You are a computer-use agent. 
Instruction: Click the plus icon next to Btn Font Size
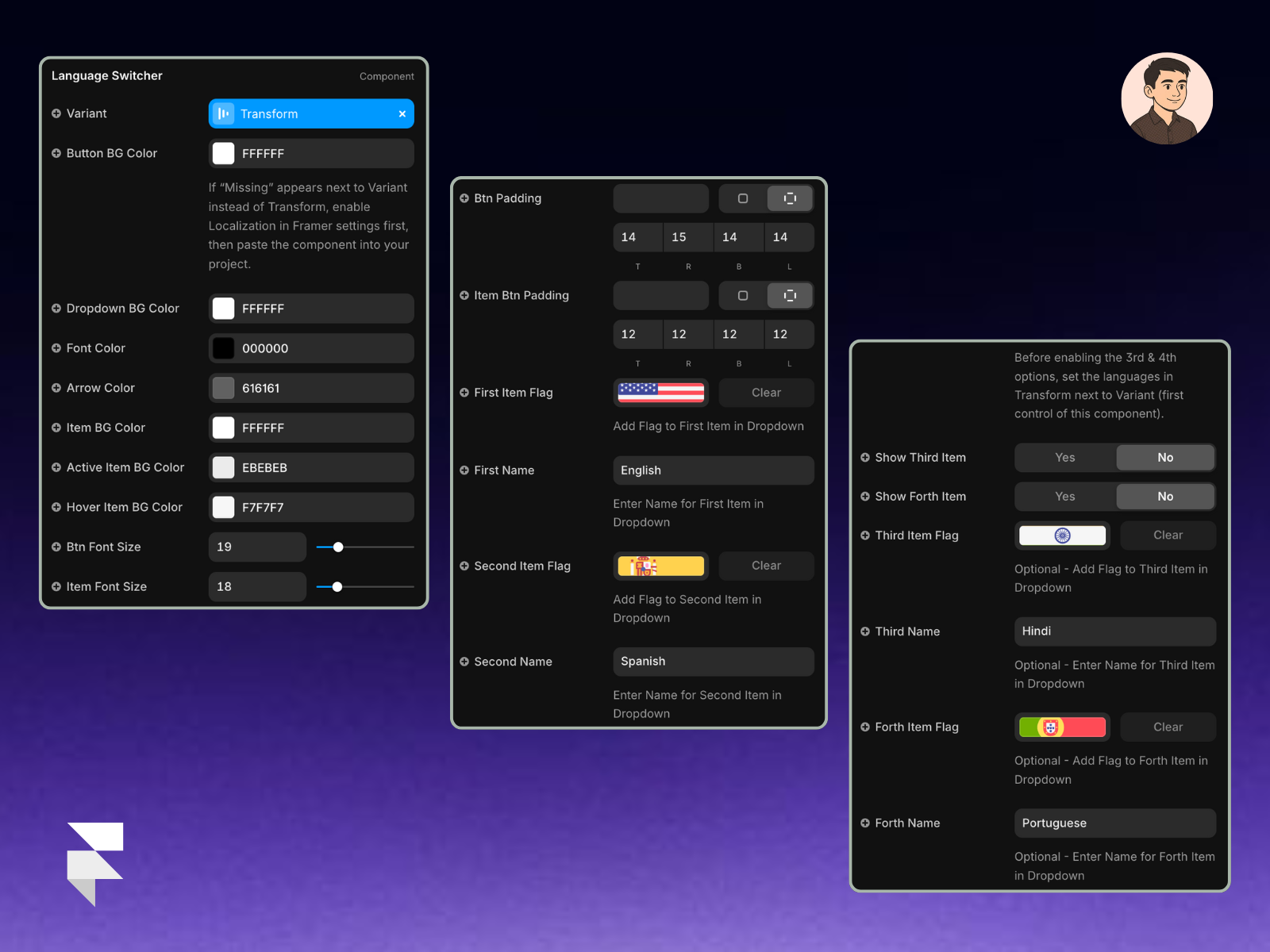point(56,547)
